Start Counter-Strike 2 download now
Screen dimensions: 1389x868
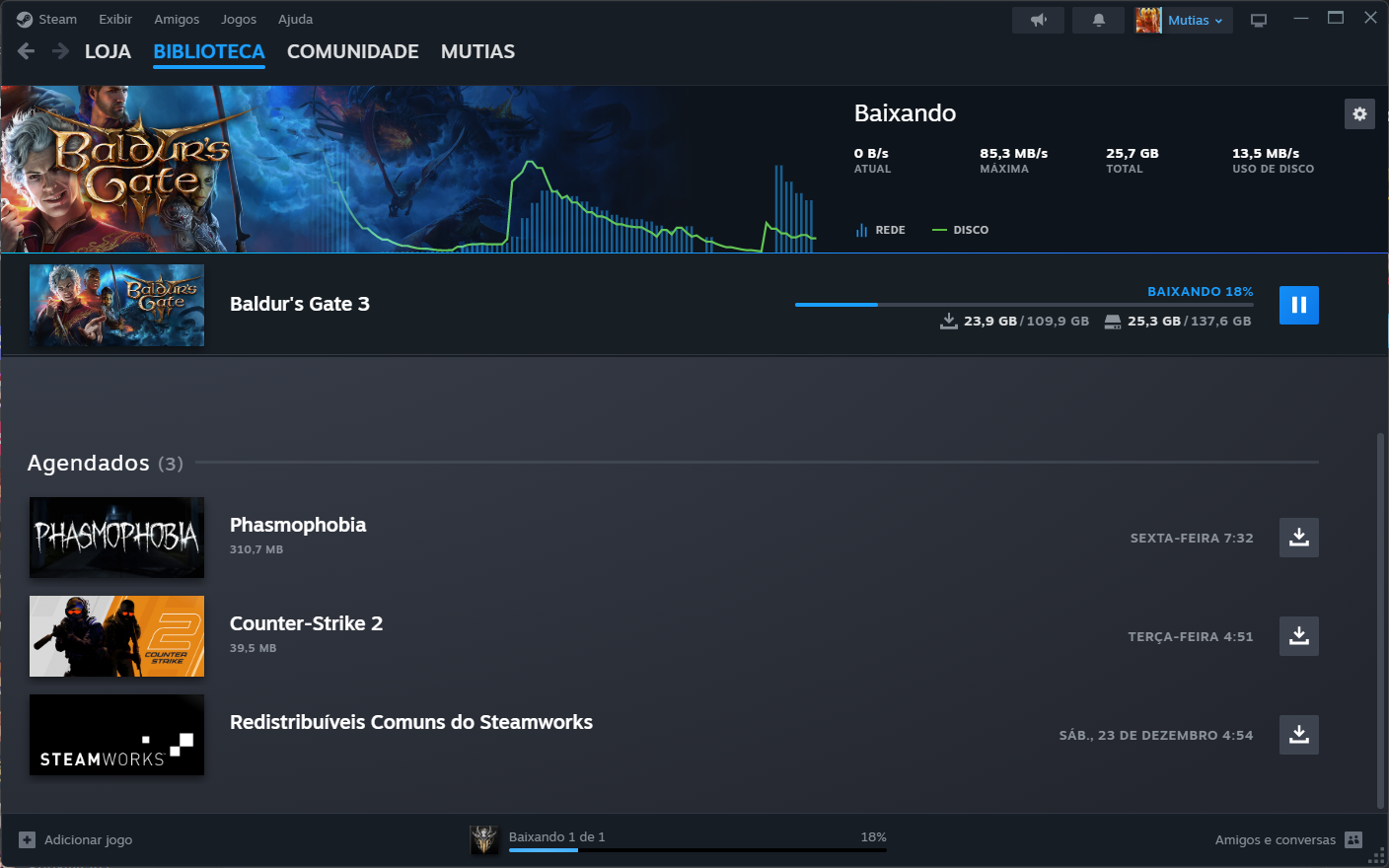coord(1299,636)
